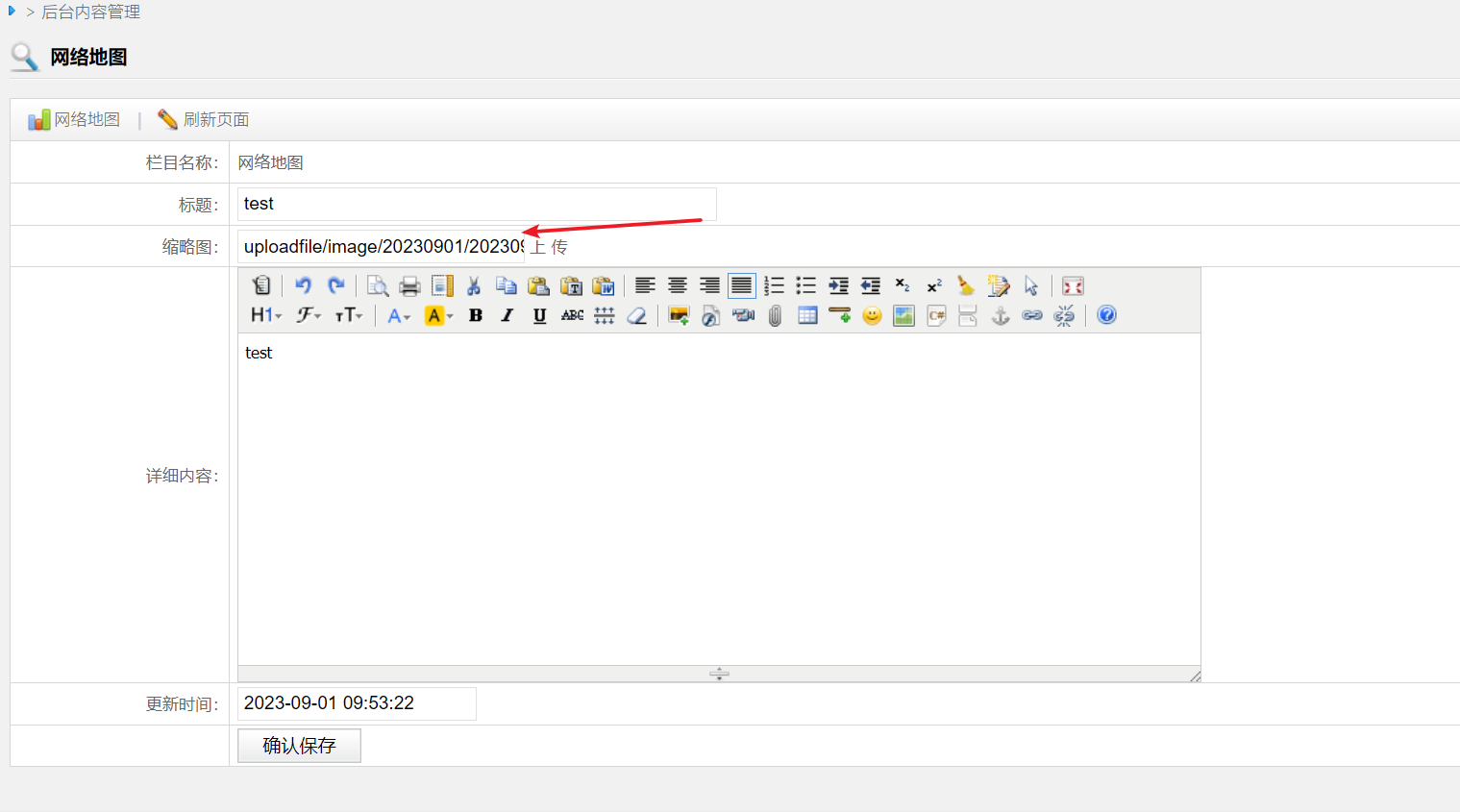Click the editor bottom resize handle bar
Screen dimensions: 1460x812
[719, 674]
